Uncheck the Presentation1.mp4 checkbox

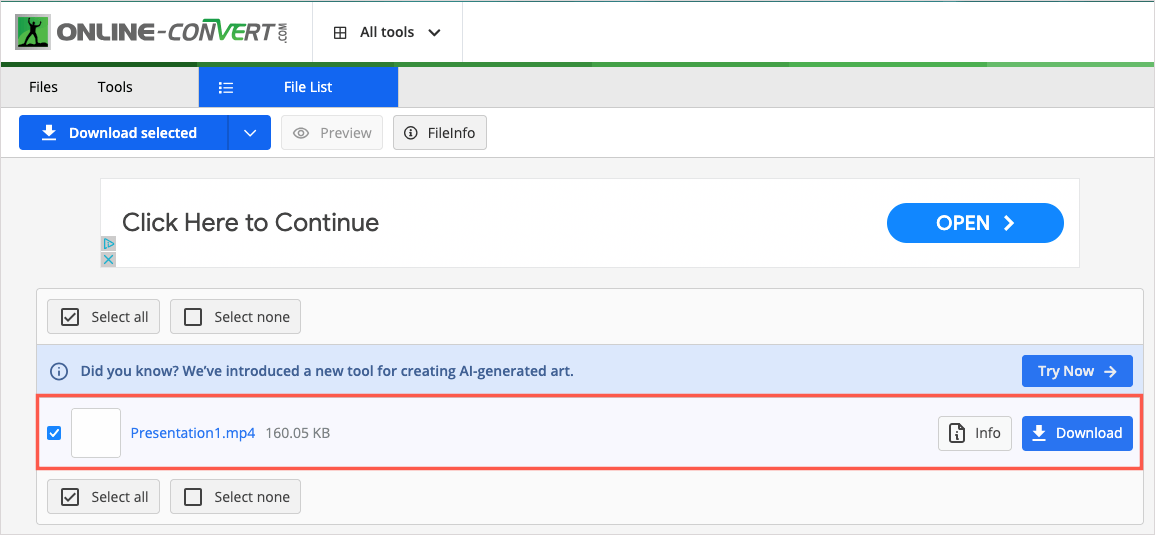54,433
